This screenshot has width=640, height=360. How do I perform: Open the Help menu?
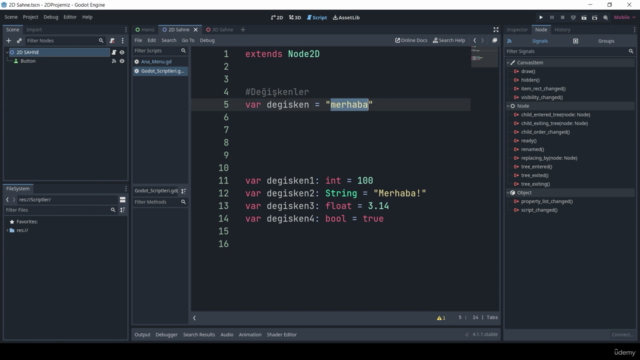[x=87, y=17]
